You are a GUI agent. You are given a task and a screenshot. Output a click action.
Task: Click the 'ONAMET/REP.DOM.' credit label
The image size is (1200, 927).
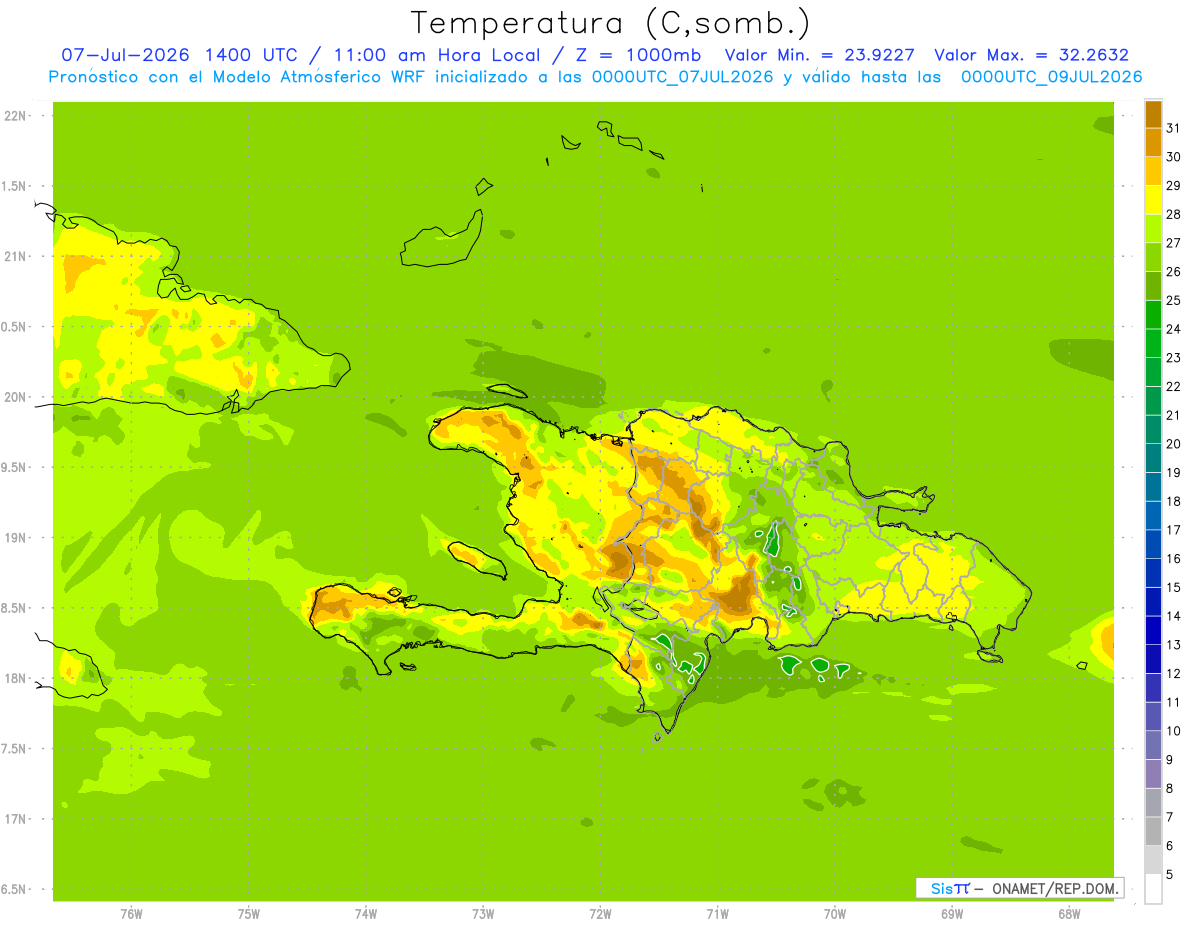[1056, 888]
